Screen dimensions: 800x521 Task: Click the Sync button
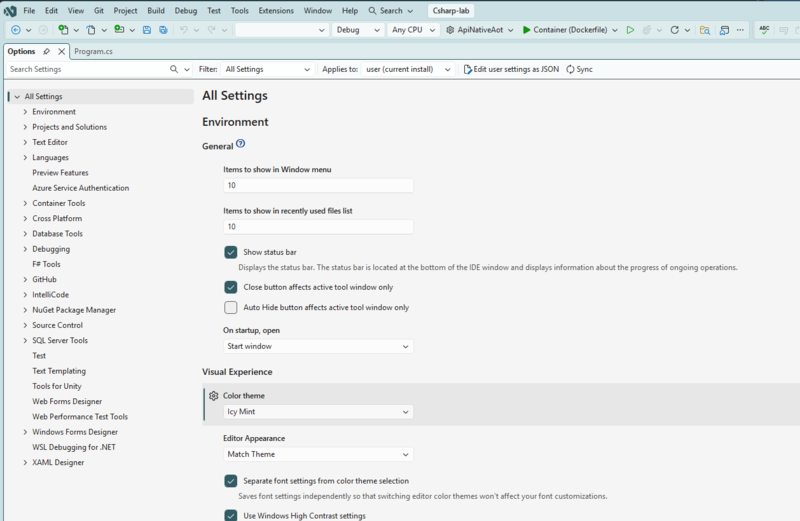(x=579, y=69)
